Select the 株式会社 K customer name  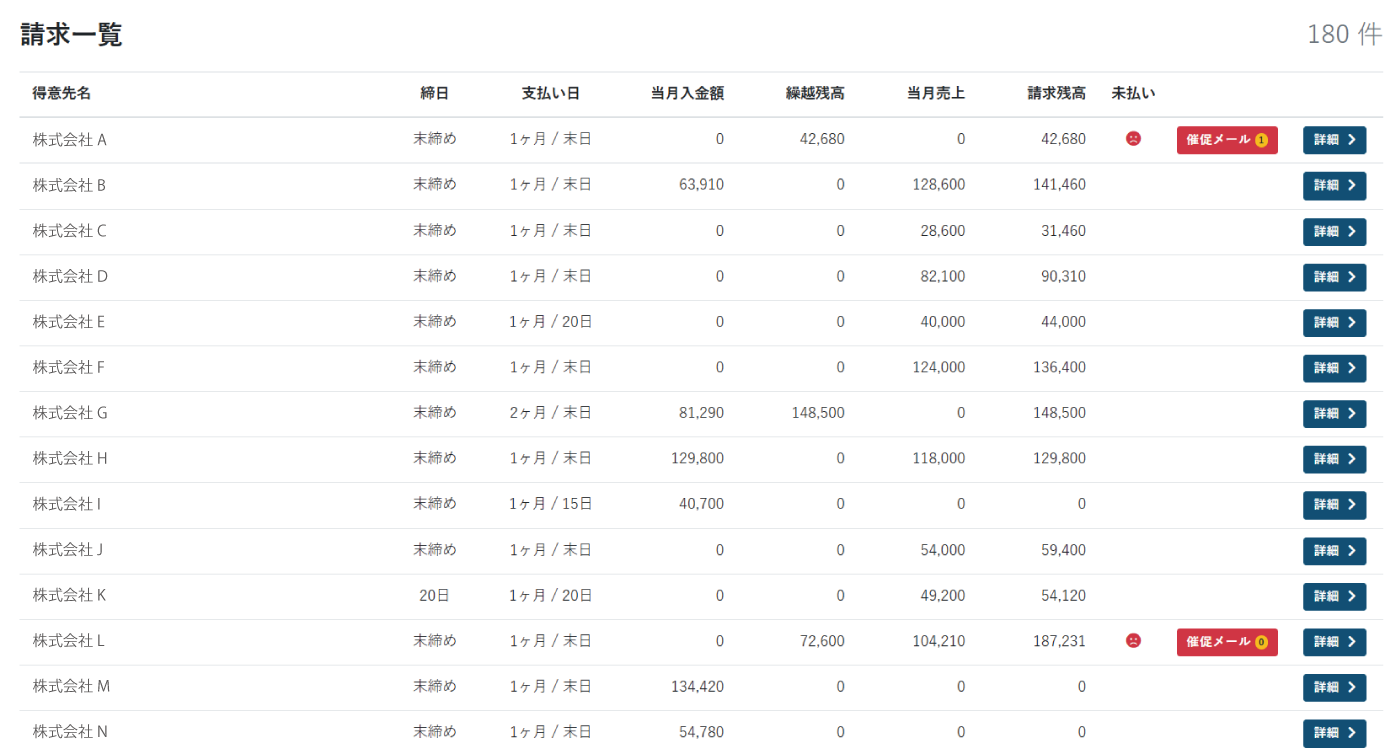pos(69,596)
